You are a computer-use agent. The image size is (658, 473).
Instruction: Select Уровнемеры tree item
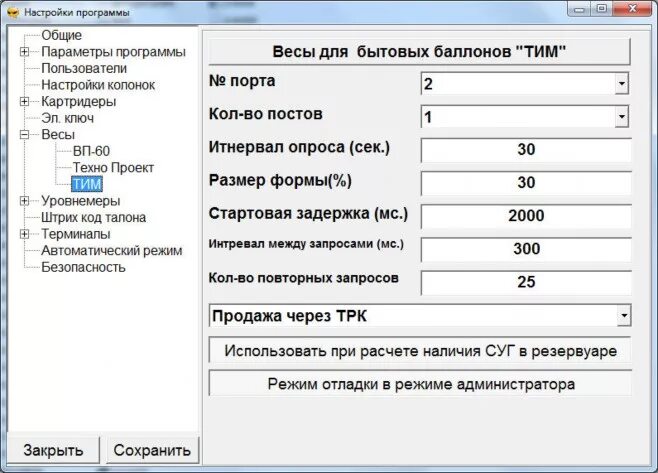[x=81, y=201]
